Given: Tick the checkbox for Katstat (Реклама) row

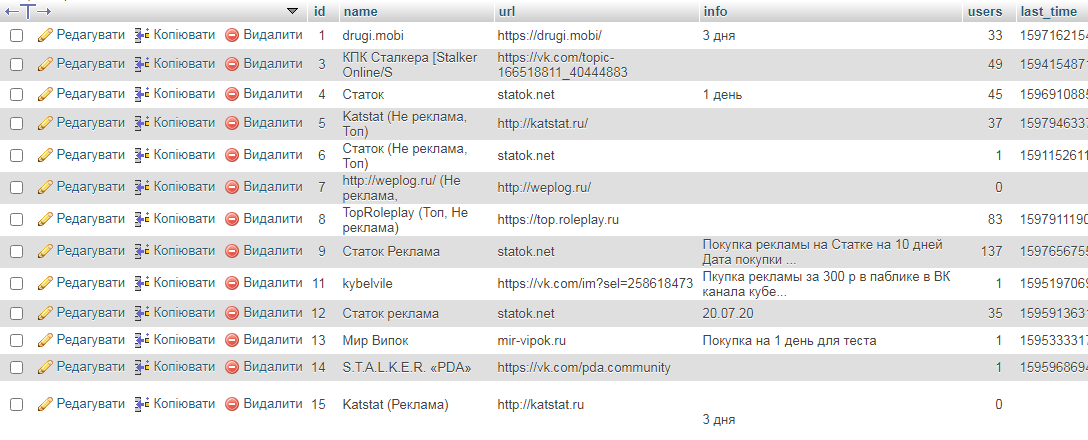Looking at the screenshot, I should tap(16, 405).
